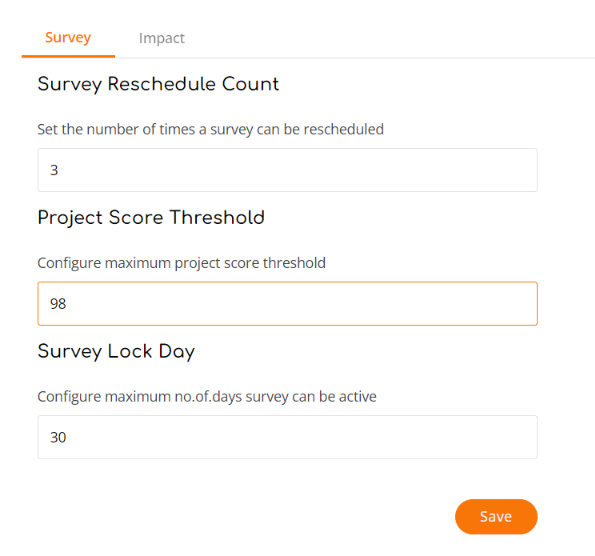This screenshot has height=556, width=595.
Task: Click the 'no.of.days survey can be active' text
Action: pos(275,397)
